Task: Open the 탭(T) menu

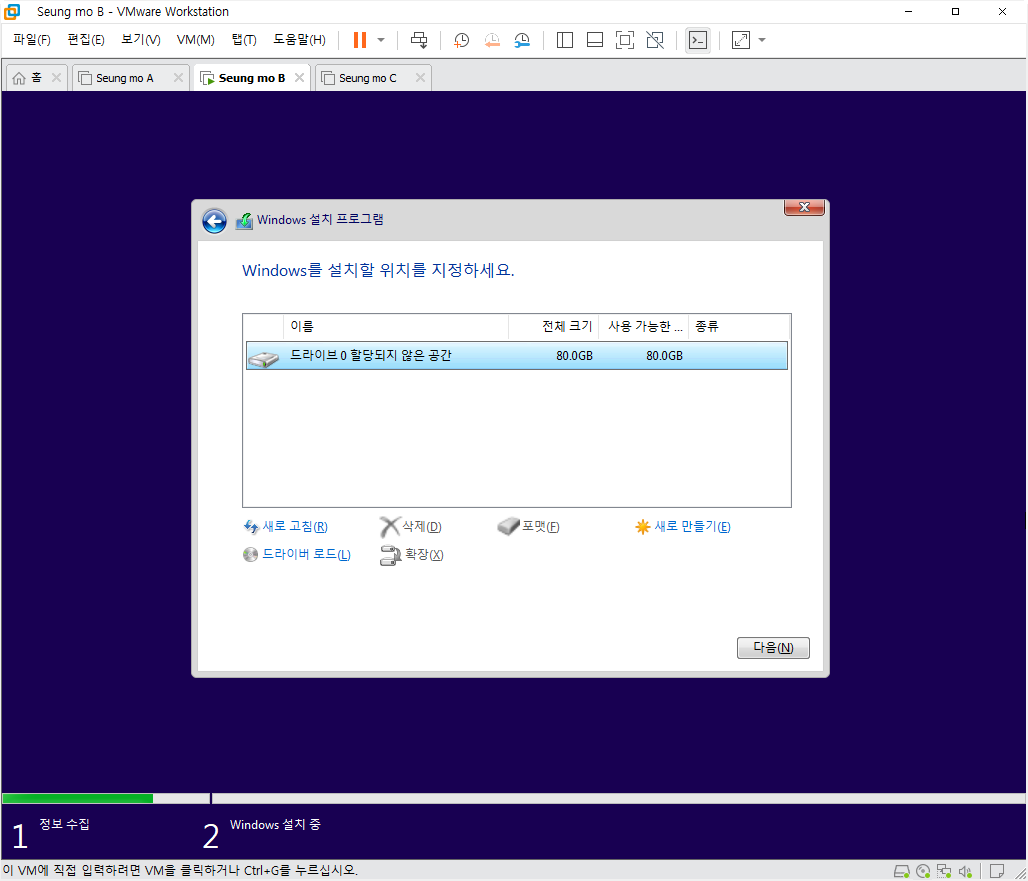Action: click(244, 40)
